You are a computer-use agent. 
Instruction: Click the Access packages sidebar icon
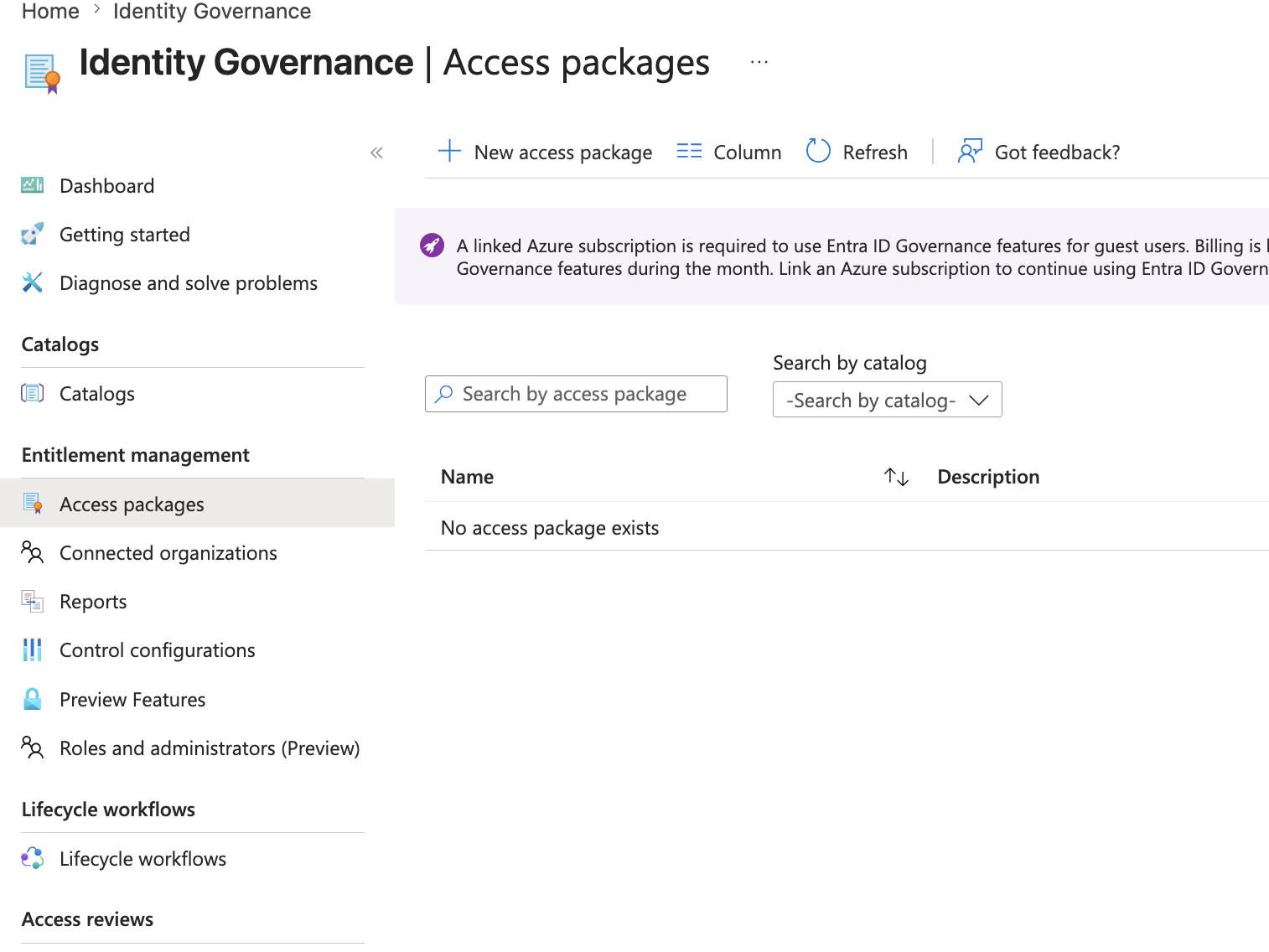[32, 504]
